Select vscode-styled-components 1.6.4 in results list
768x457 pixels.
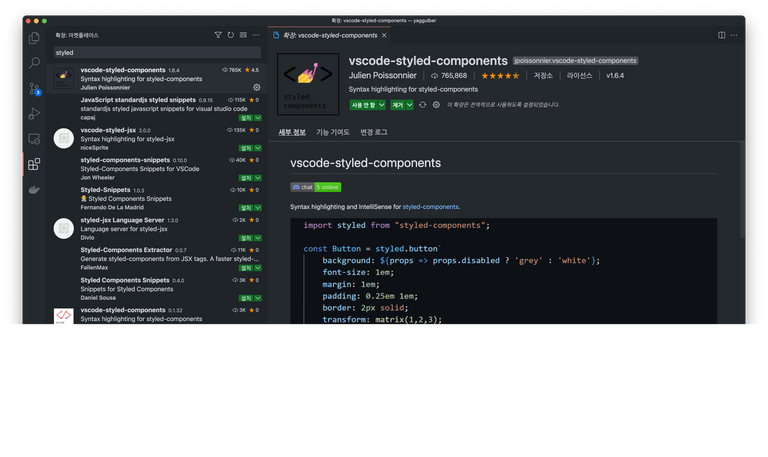tap(157, 78)
